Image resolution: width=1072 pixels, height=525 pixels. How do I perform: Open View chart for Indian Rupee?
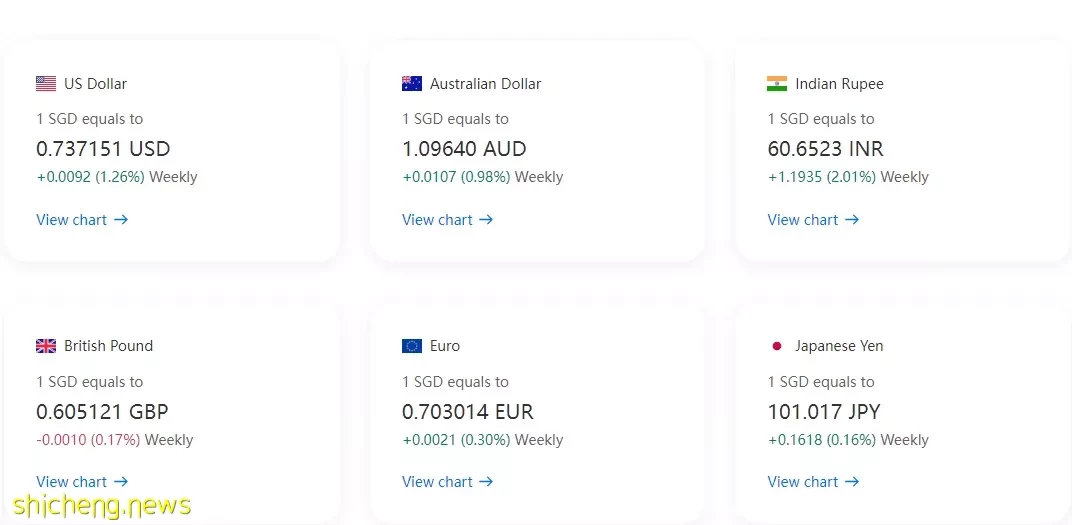point(814,219)
